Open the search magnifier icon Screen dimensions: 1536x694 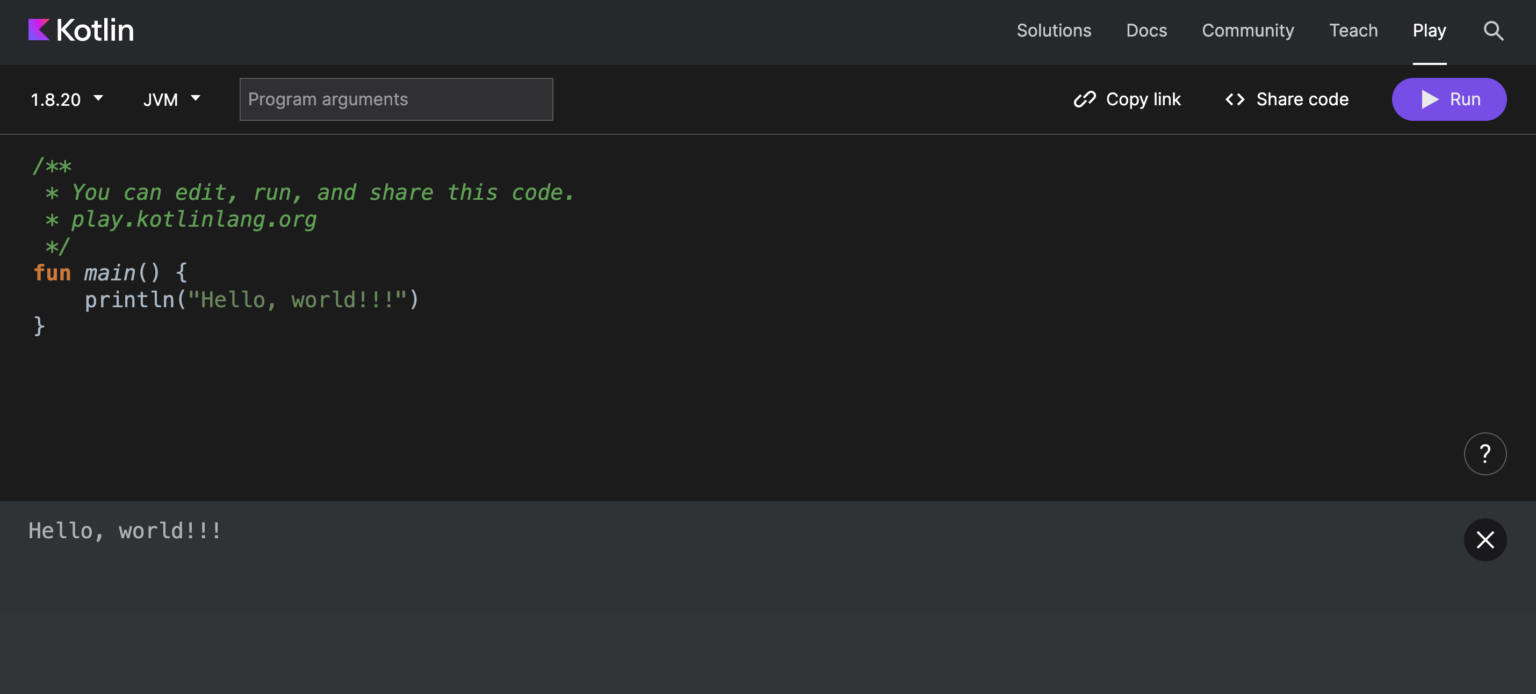[x=1493, y=31]
